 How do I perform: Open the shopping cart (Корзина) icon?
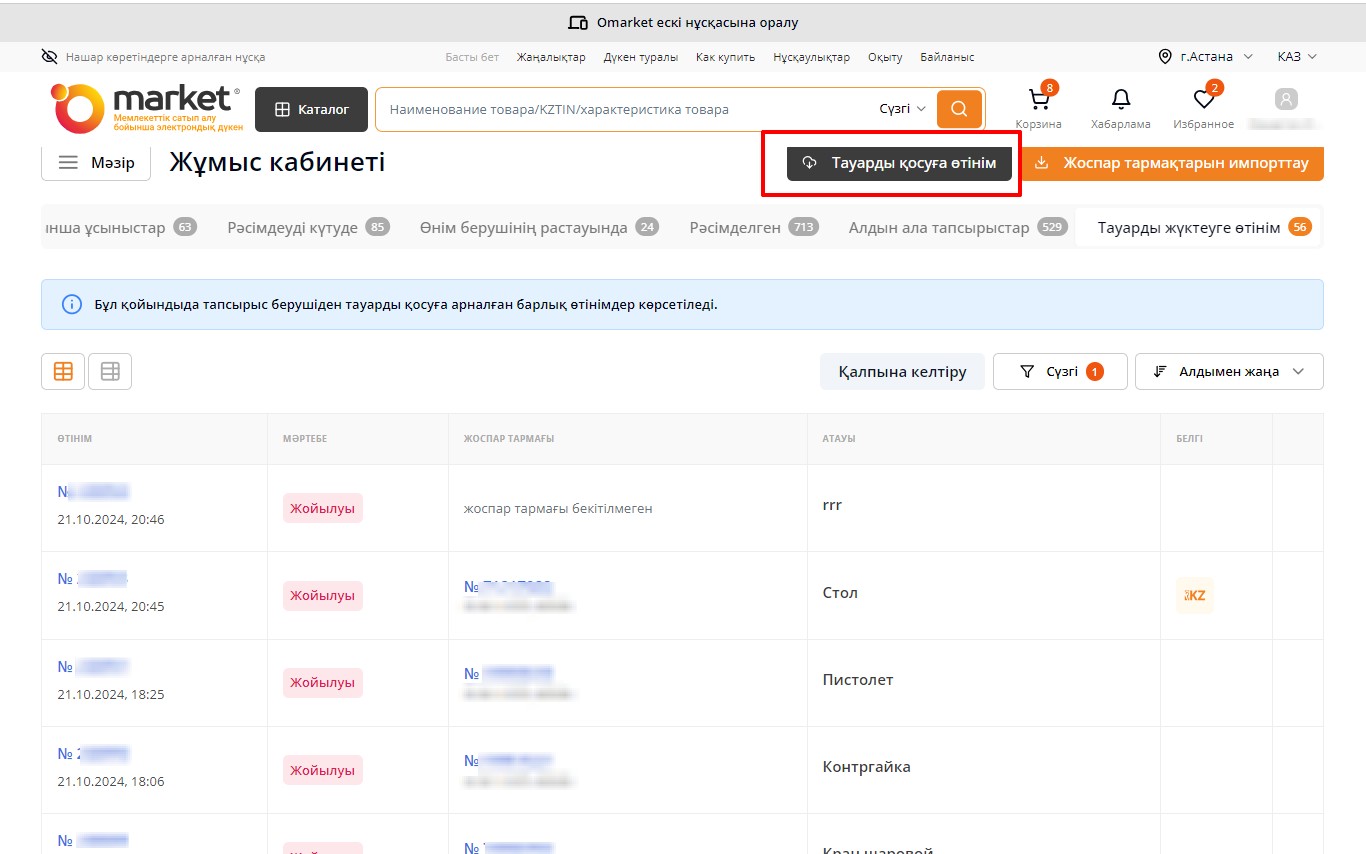[x=1038, y=101]
